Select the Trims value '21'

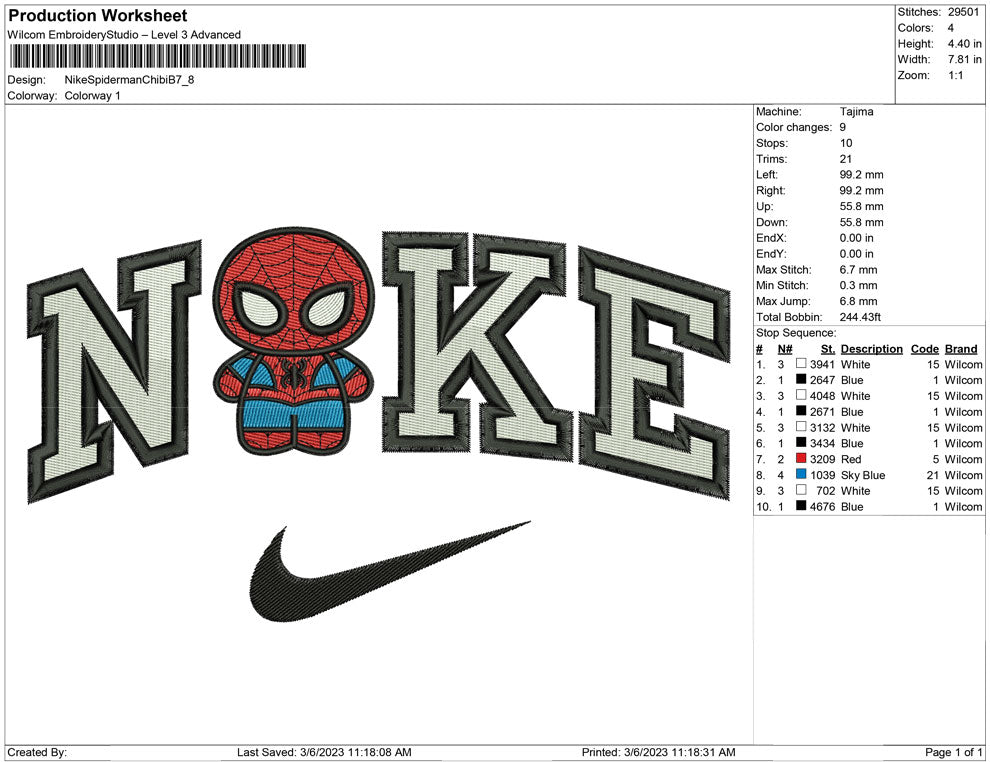coord(845,158)
